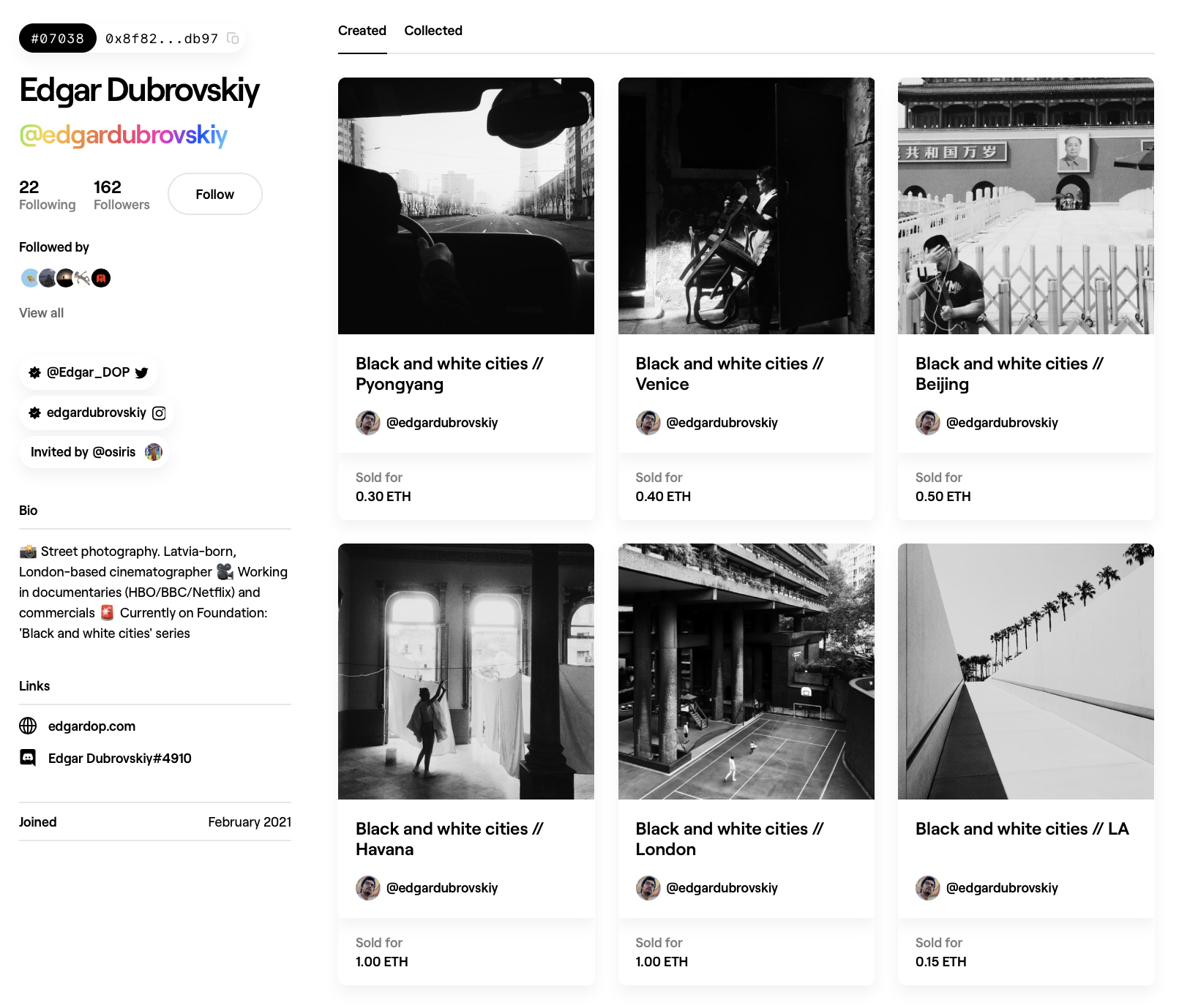Open the Havana artwork thumbnail

(466, 672)
